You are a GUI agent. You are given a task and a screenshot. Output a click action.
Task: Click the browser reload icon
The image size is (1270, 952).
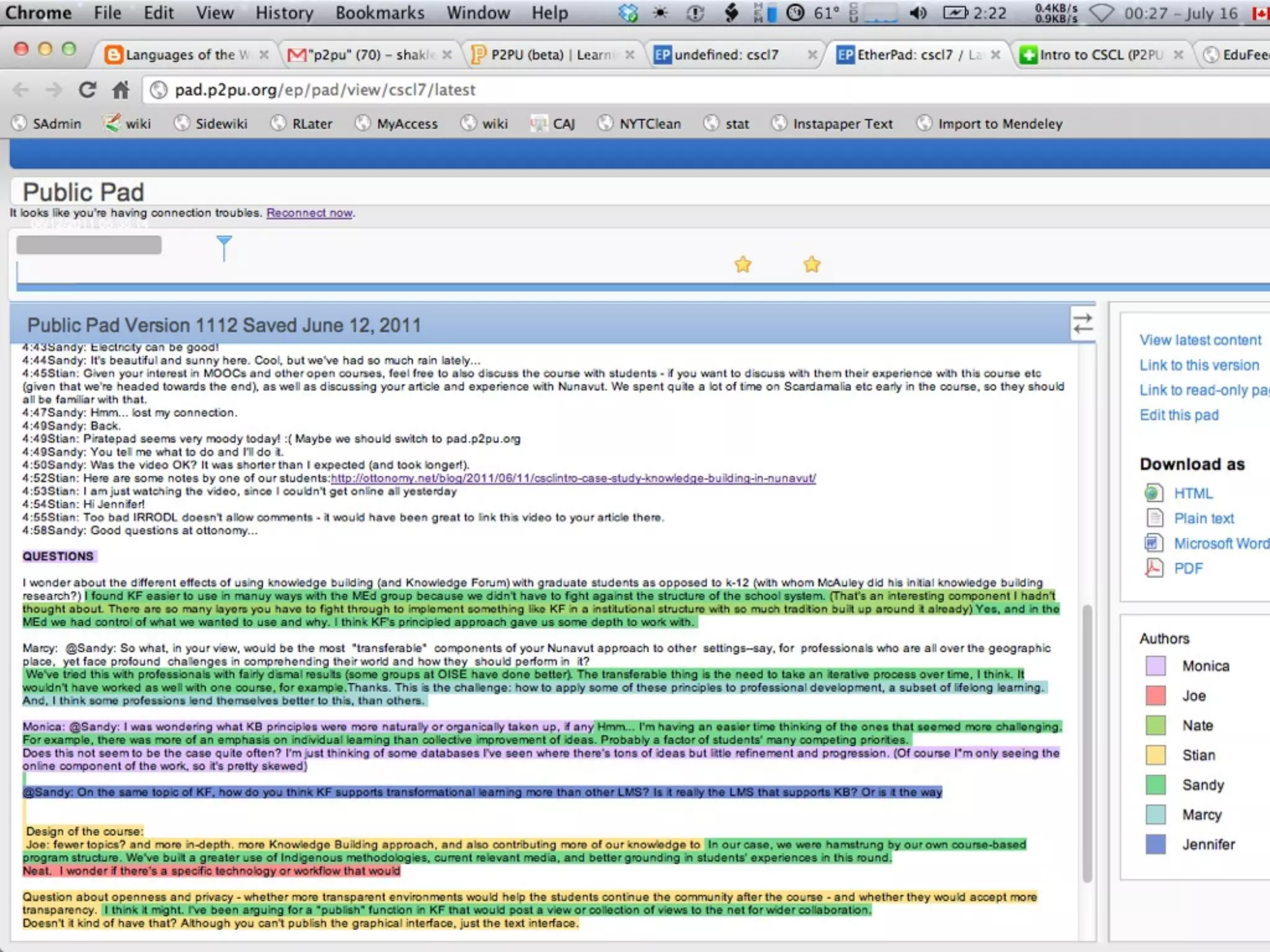(x=87, y=90)
